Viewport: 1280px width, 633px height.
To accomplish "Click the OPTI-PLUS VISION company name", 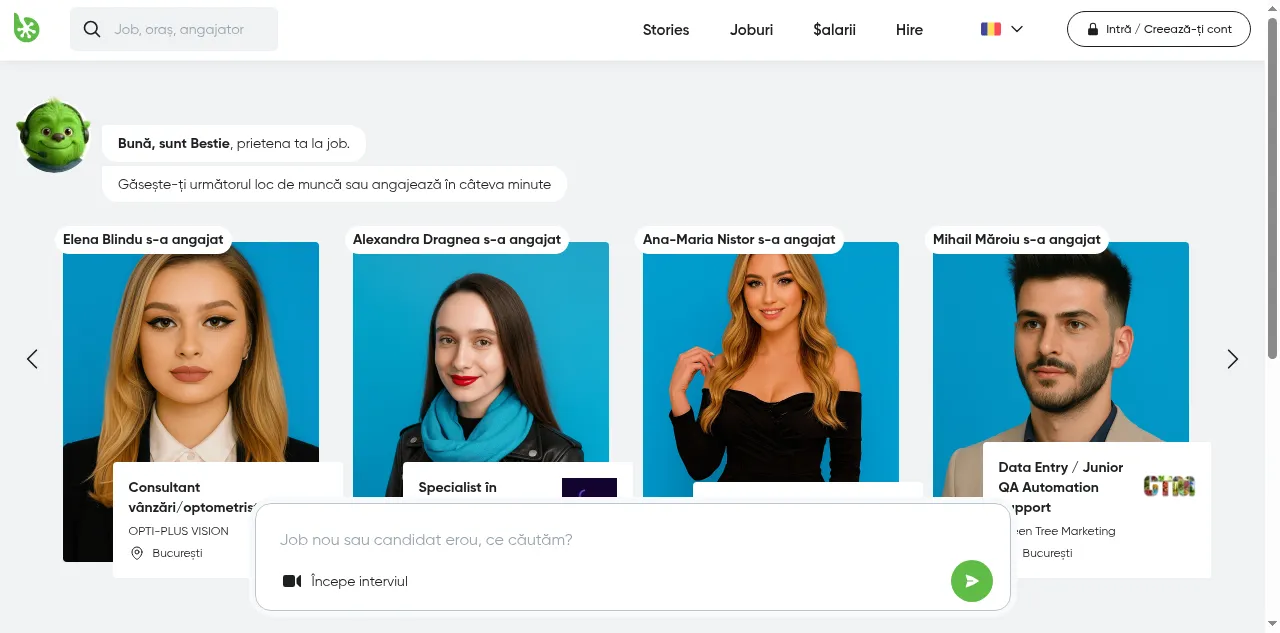I will point(179,531).
